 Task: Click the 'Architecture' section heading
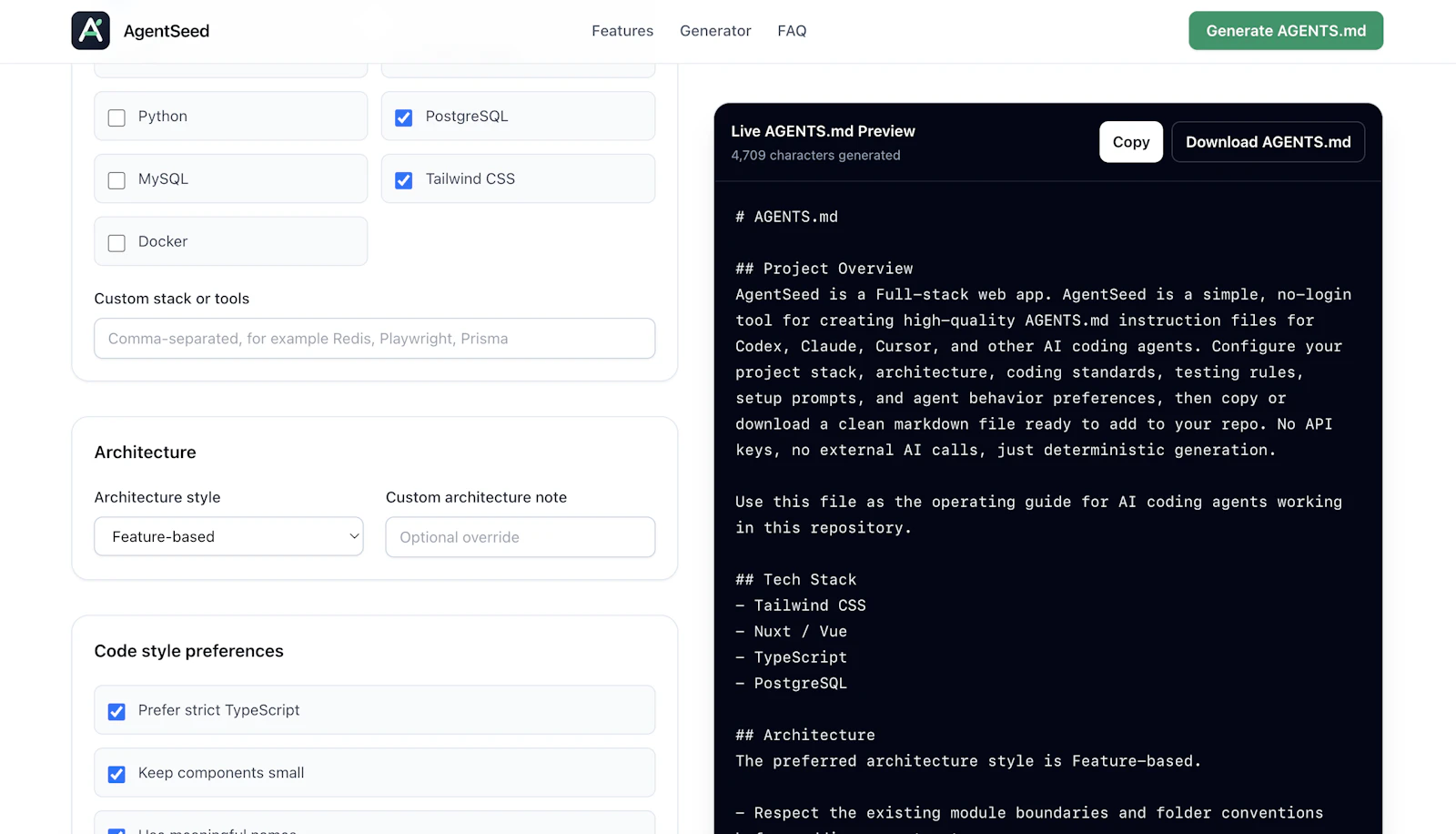146,453
